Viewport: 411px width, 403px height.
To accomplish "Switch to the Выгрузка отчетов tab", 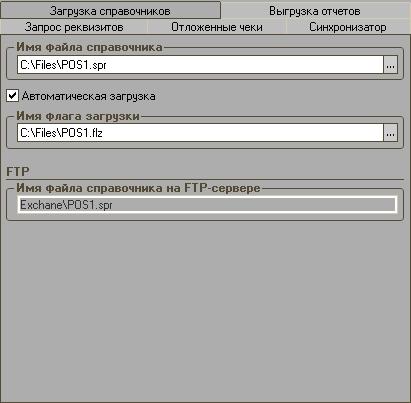I will click(x=315, y=11).
